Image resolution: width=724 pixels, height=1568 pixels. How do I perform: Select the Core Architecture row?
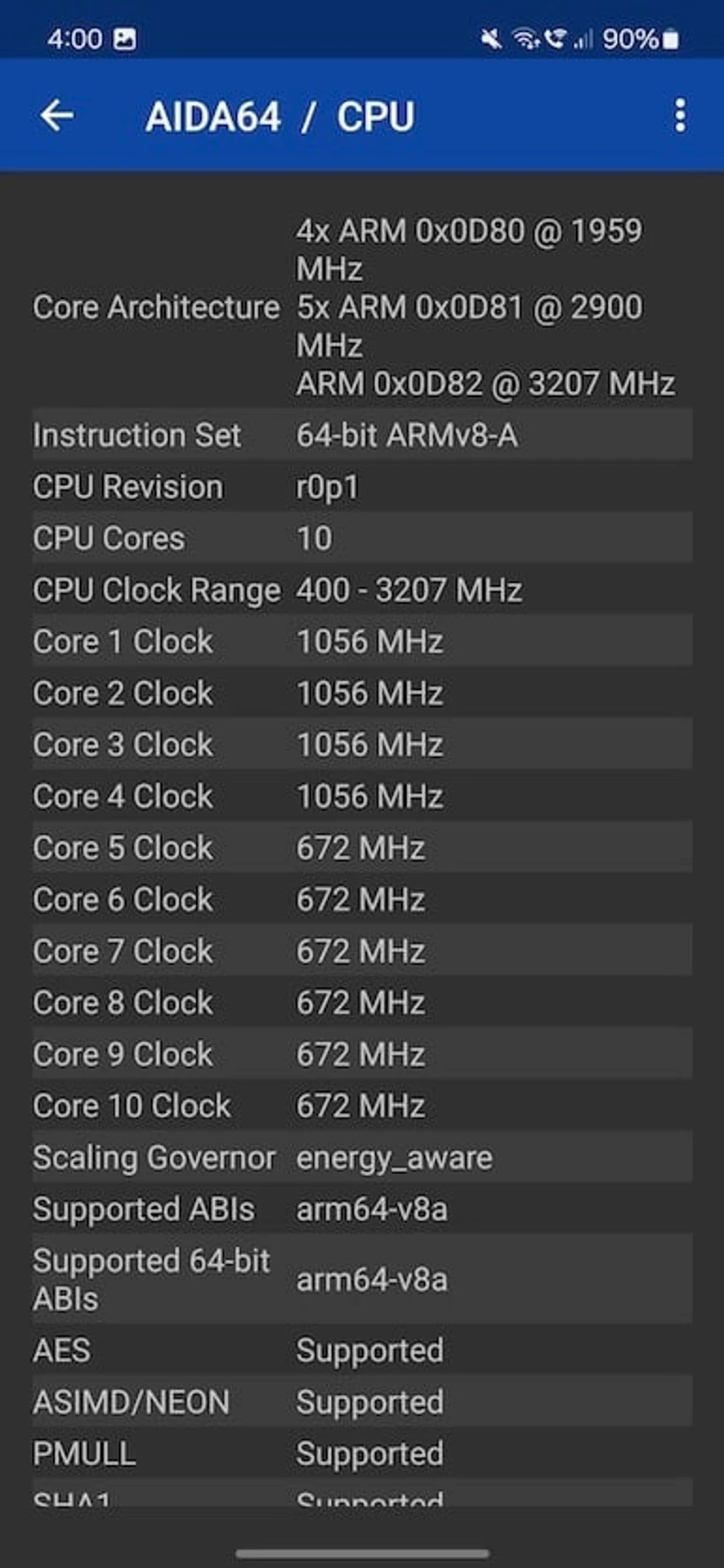[x=362, y=307]
